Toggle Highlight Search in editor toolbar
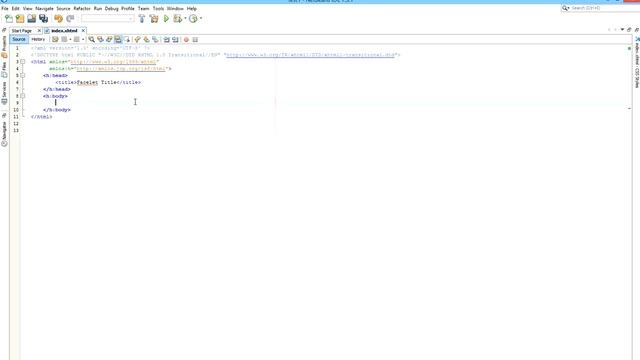Image resolution: width=640 pixels, height=360 pixels. point(118,40)
